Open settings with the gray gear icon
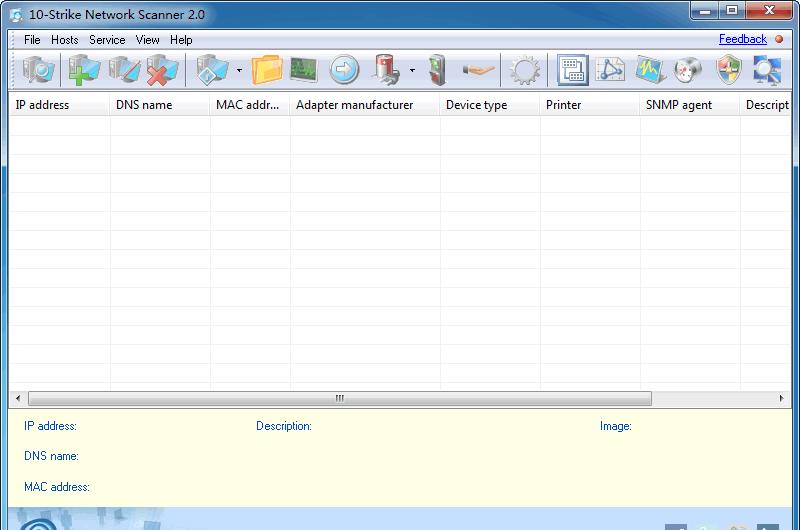This screenshot has height=530, width=800. coord(524,70)
